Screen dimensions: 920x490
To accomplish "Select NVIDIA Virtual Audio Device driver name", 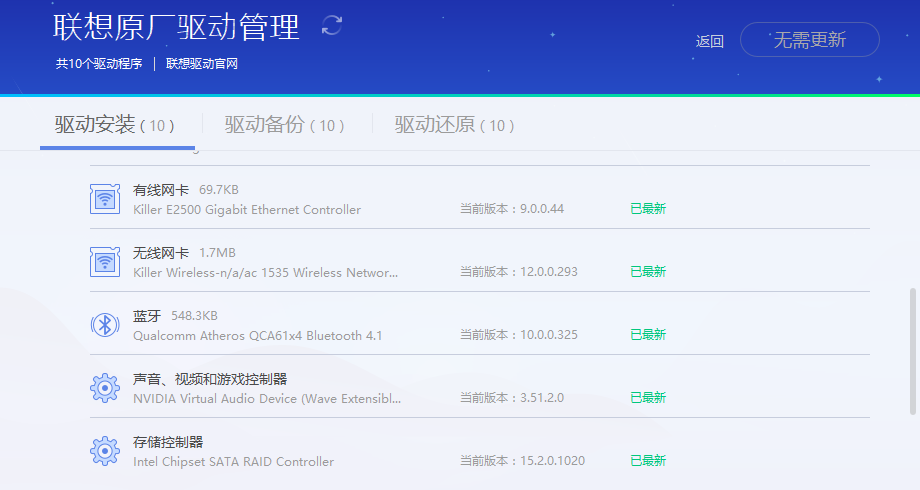I will (x=267, y=398).
